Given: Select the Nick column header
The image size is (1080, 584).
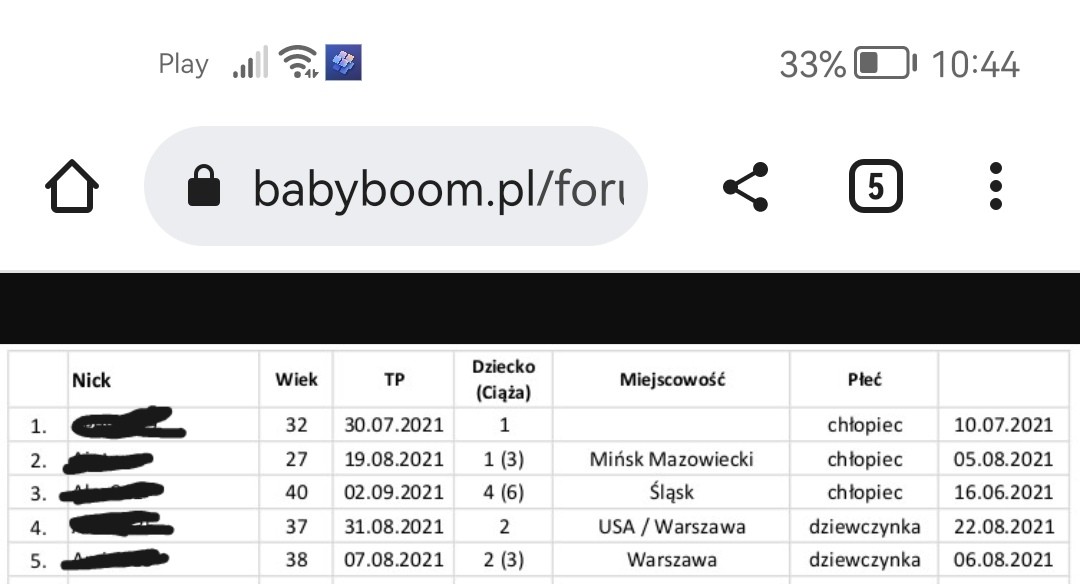Looking at the screenshot, I should tap(92, 380).
